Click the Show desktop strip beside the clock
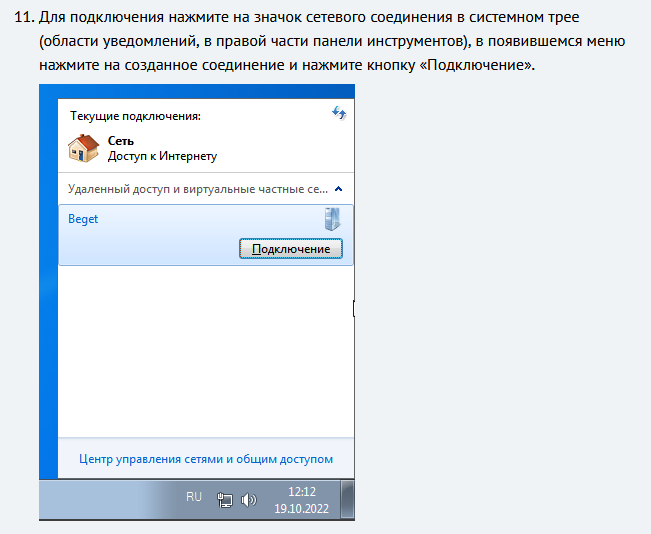The image size is (651, 534). [348, 500]
